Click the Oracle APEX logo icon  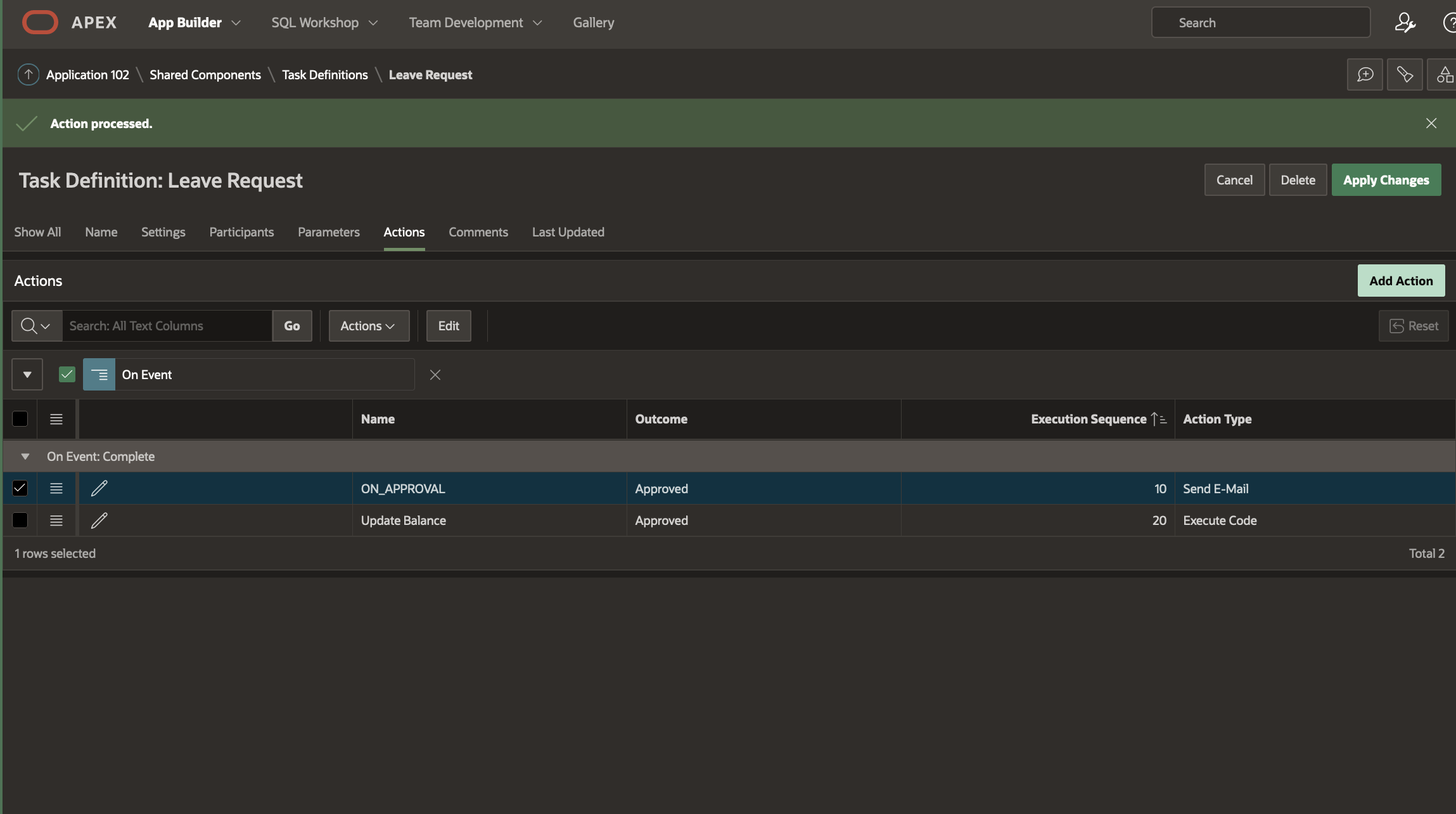pyautogui.click(x=40, y=22)
